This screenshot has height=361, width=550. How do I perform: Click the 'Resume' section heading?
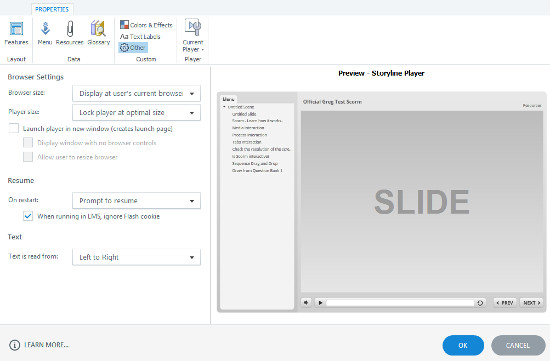point(21,181)
